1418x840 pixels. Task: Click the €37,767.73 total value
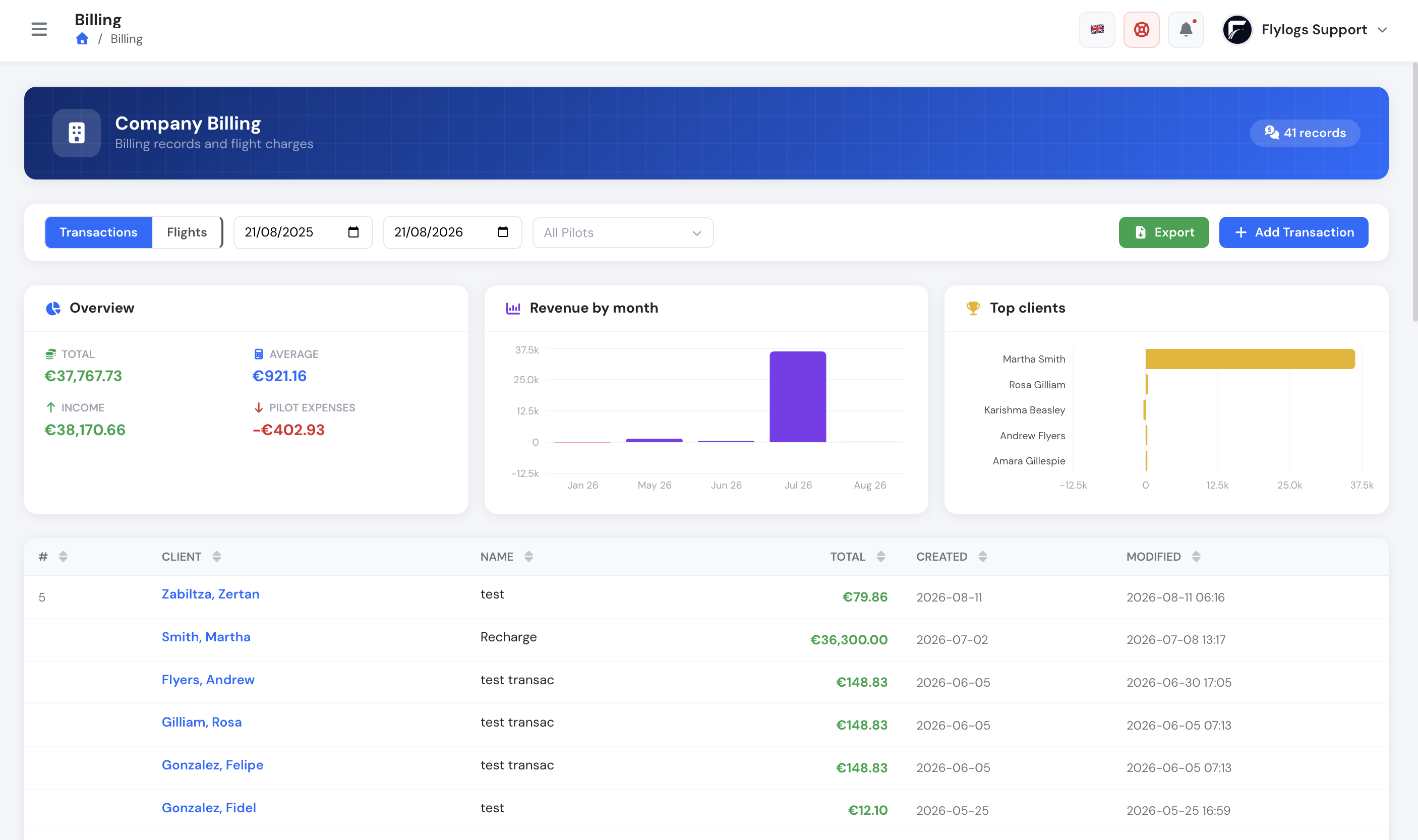pyautogui.click(x=83, y=376)
